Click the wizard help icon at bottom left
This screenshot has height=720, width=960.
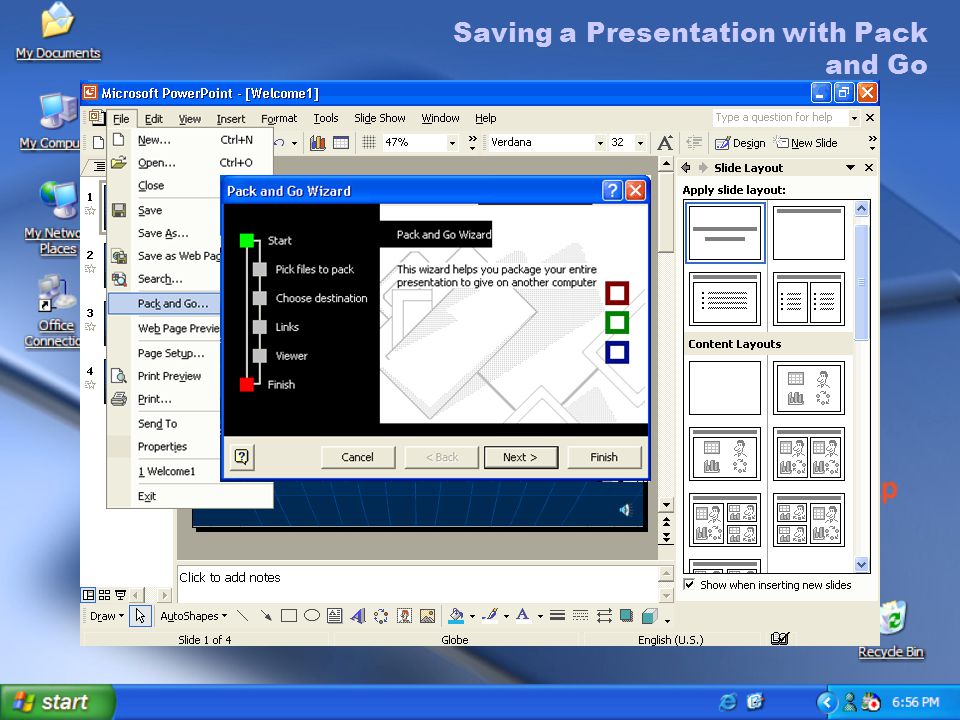click(242, 457)
